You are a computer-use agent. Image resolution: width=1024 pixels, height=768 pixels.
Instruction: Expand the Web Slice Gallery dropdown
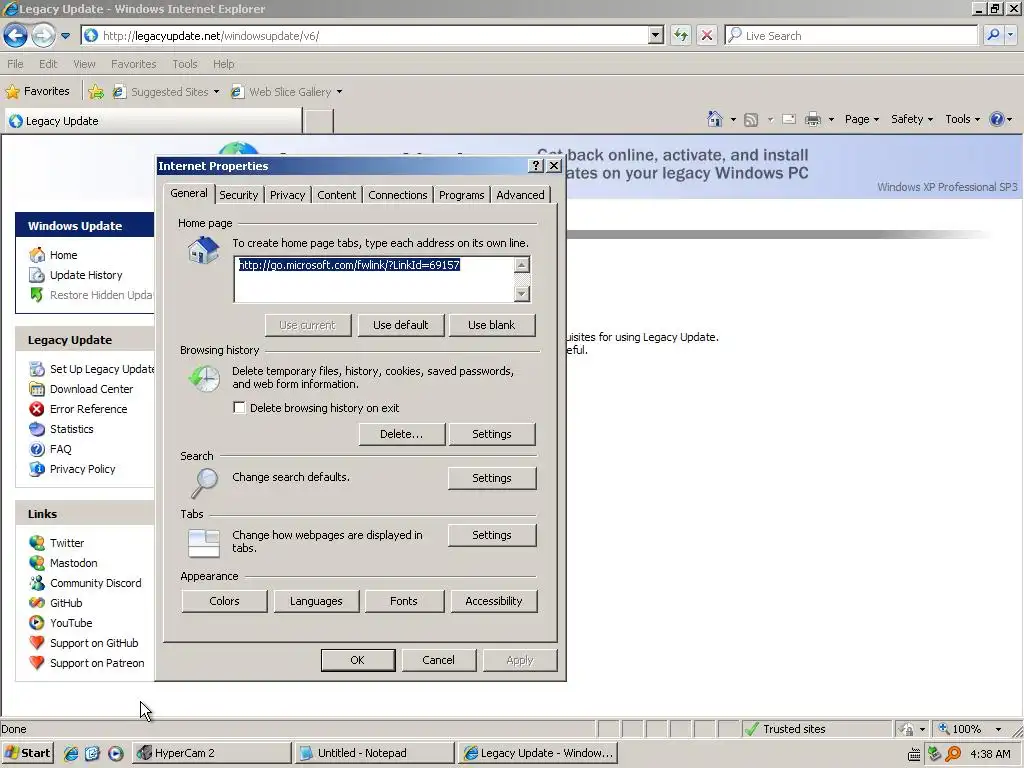340,92
